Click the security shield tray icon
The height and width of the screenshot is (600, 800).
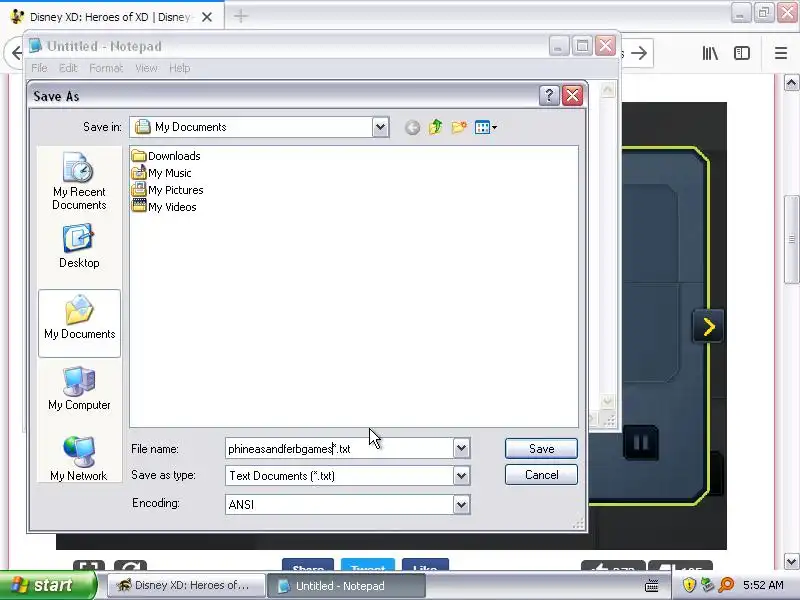[x=689, y=585]
